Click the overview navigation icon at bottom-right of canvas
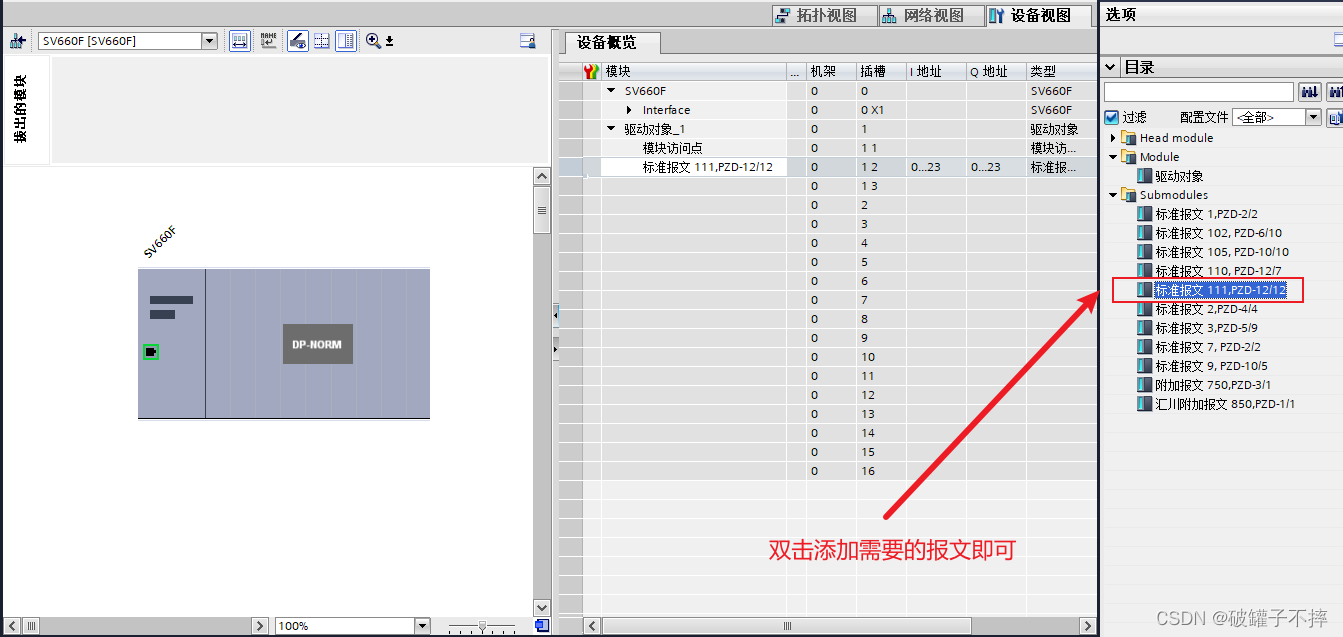Screen dimensions: 1343x637 [x=541, y=625]
